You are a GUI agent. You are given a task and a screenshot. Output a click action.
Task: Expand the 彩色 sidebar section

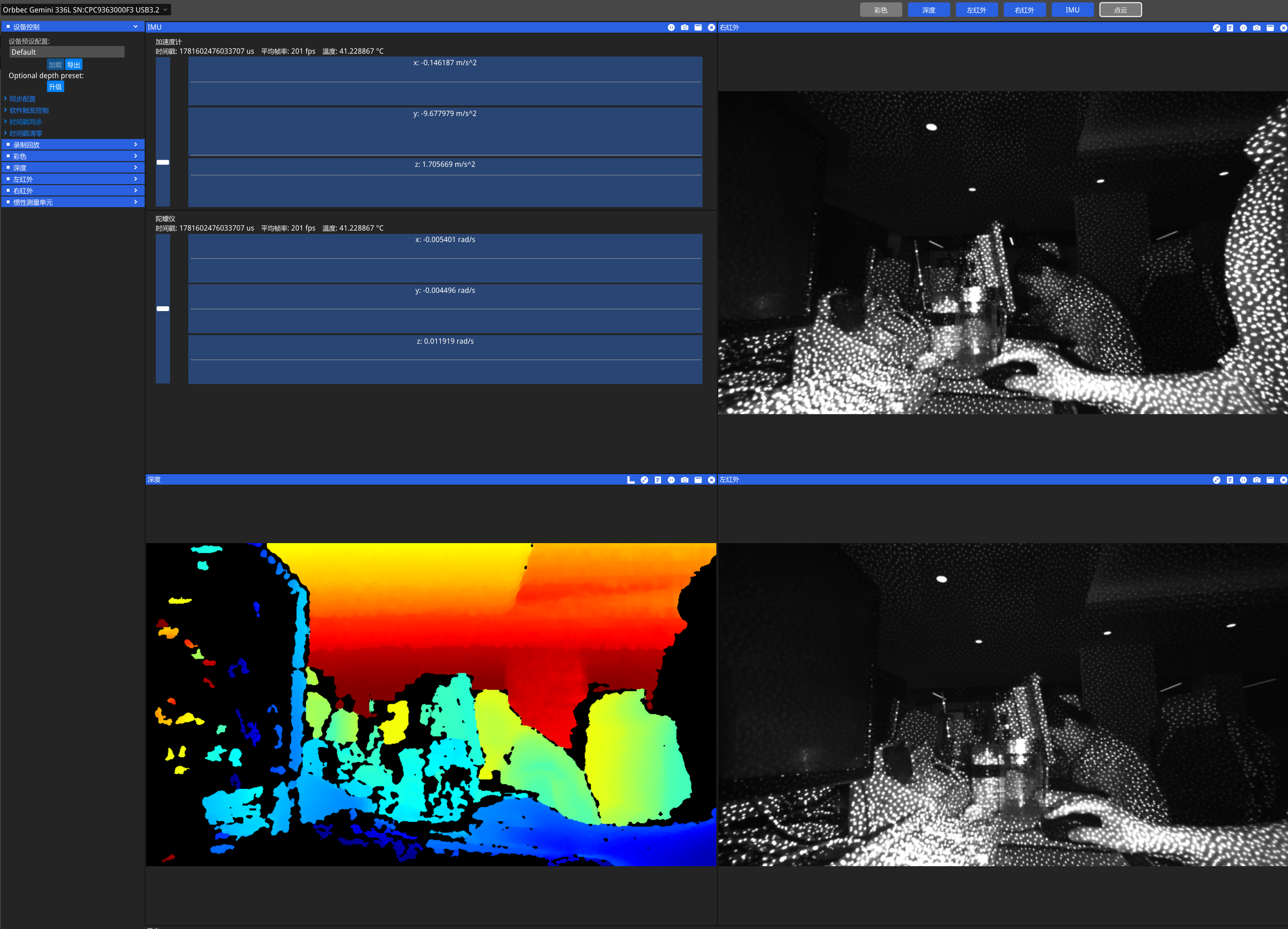(x=73, y=156)
